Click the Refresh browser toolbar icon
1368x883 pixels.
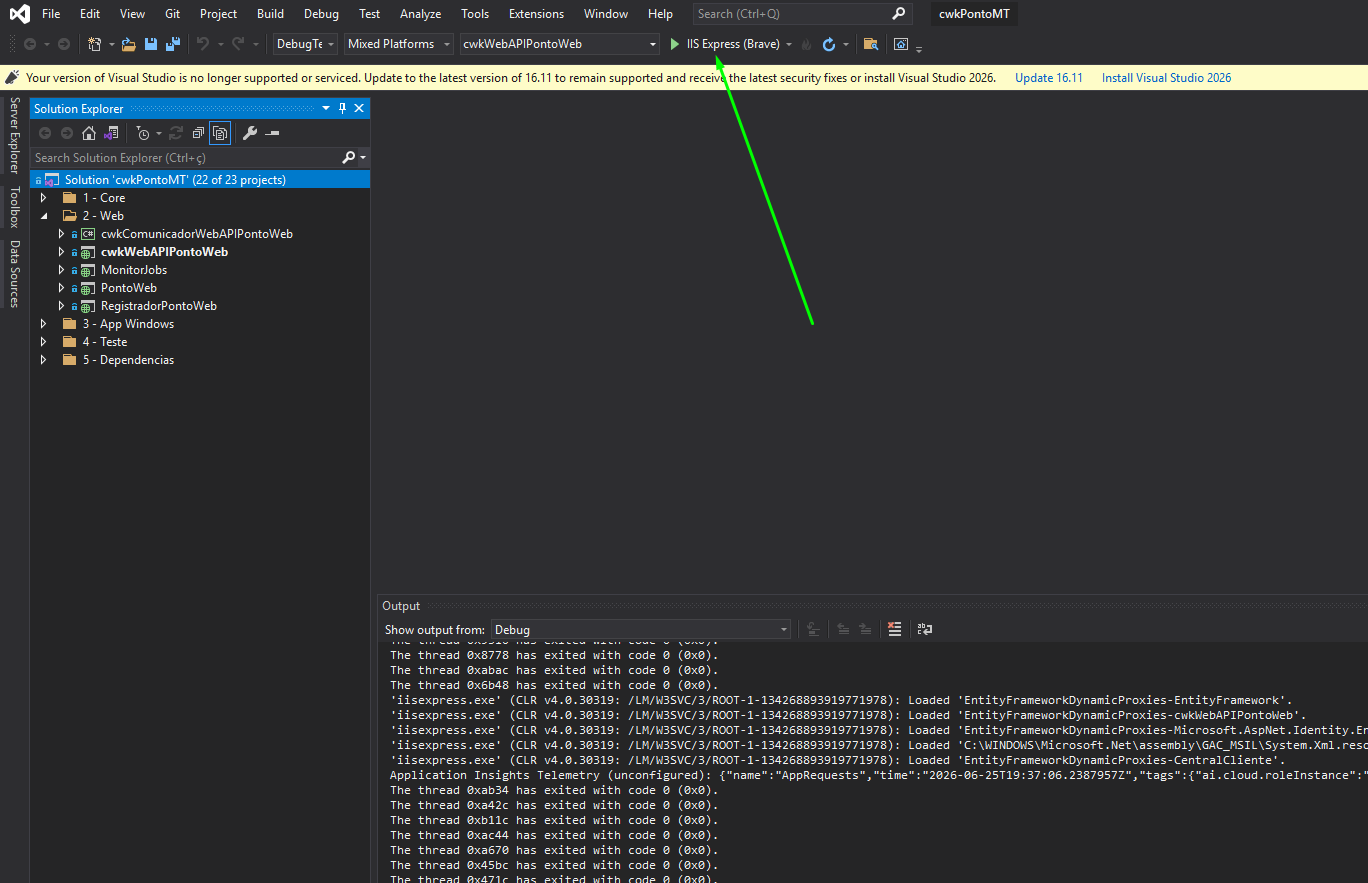(x=829, y=44)
